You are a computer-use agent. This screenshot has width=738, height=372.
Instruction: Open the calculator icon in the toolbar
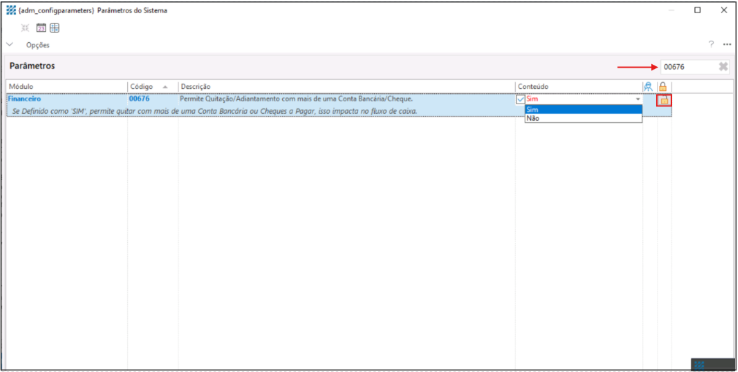pyautogui.click(x=55, y=28)
